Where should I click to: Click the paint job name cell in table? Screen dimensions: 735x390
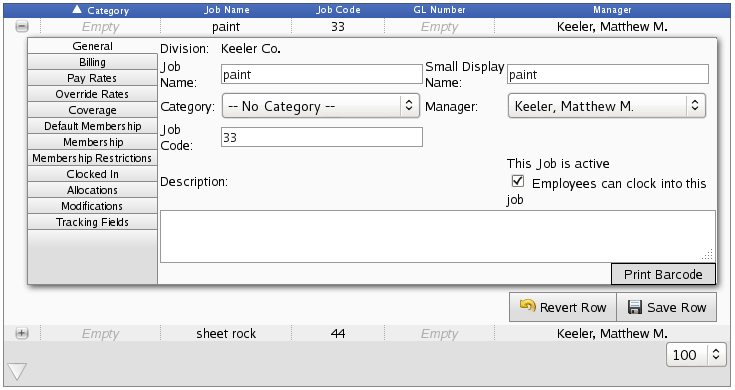pyautogui.click(x=226, y=27)
